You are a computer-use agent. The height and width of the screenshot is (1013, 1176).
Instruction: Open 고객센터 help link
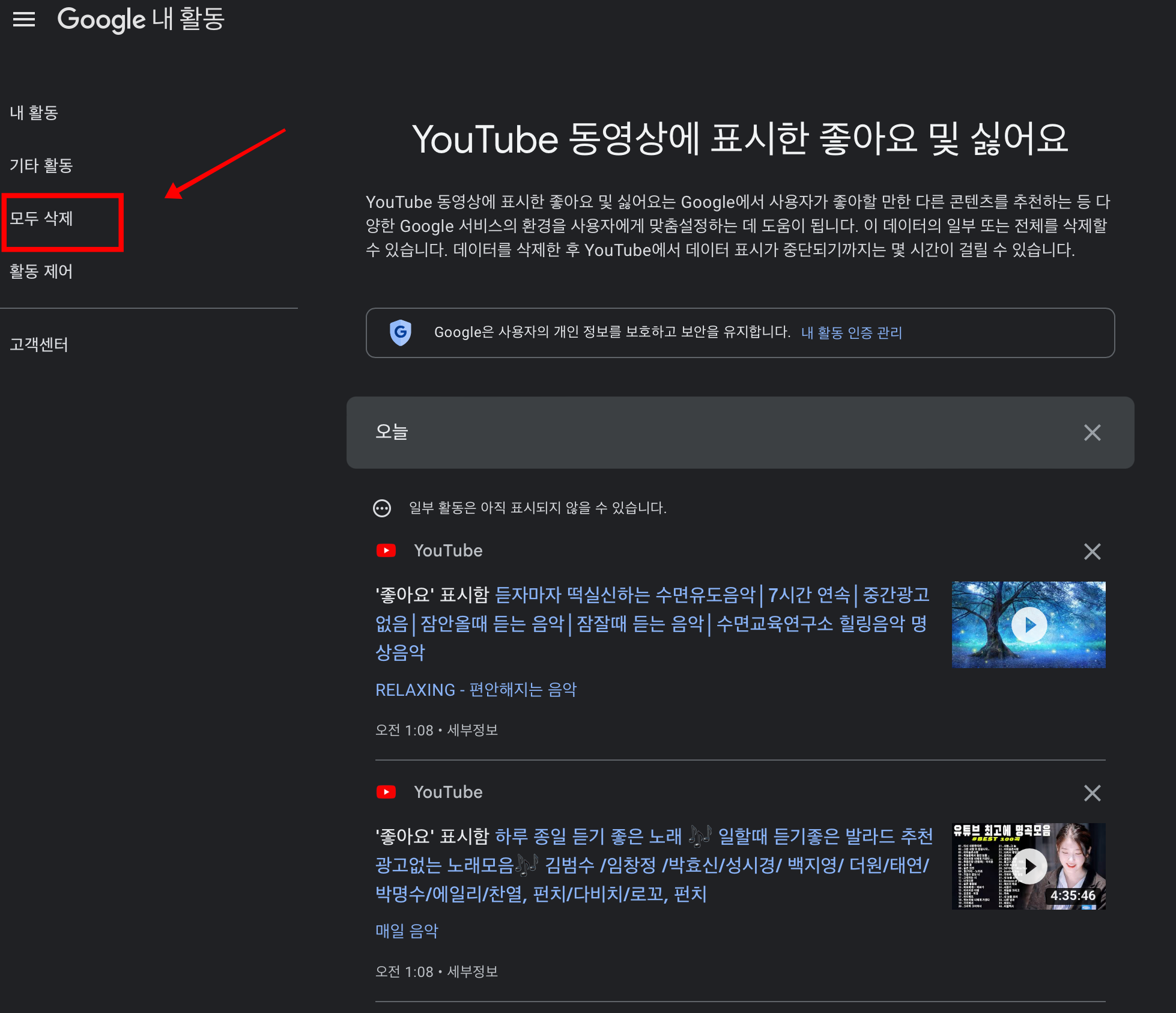pos(39,345)
